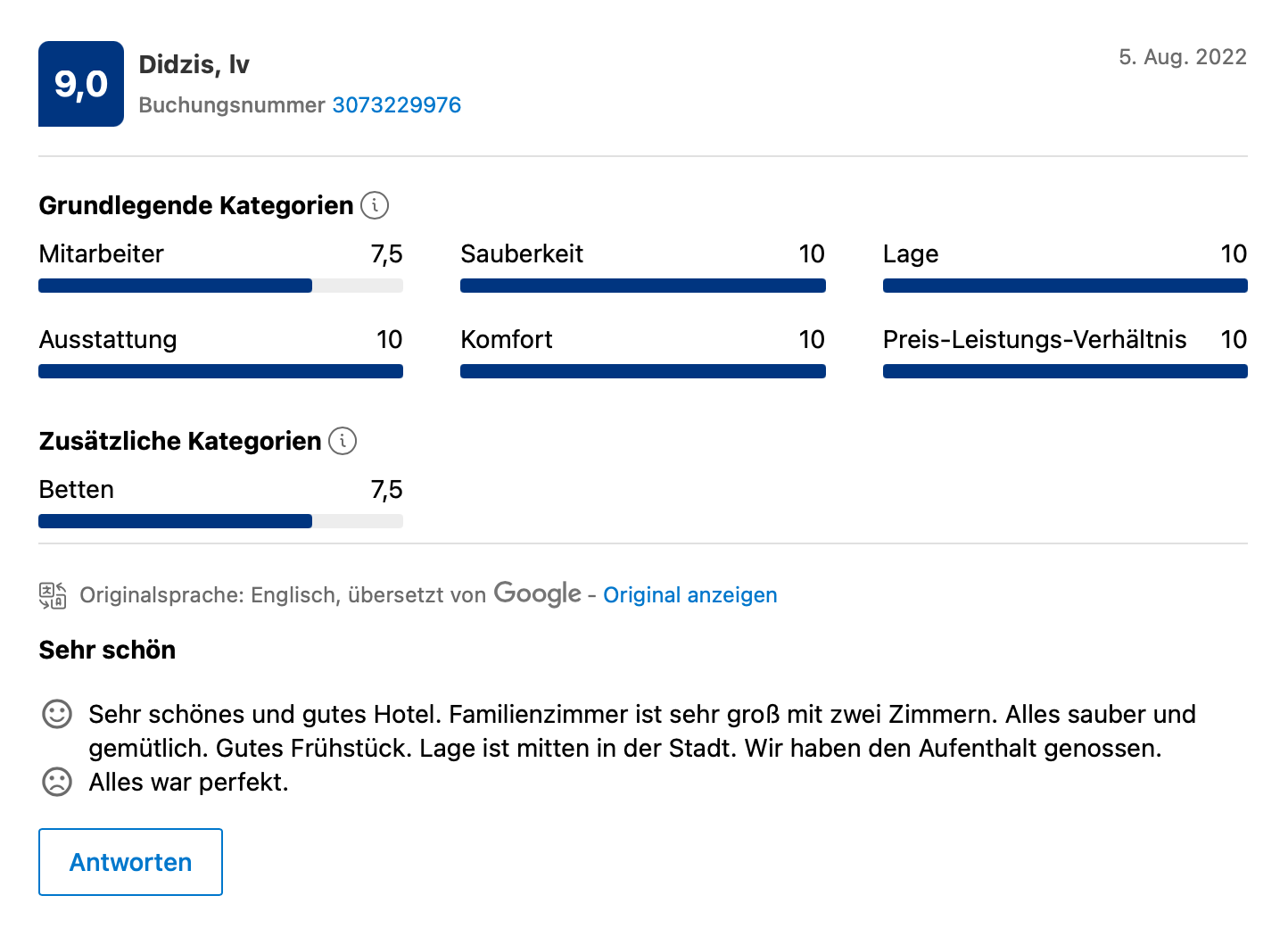Screen dimensions: 1288x937
Task: Click the Ausstattung rating bar
Action: (x=220, y=371)
